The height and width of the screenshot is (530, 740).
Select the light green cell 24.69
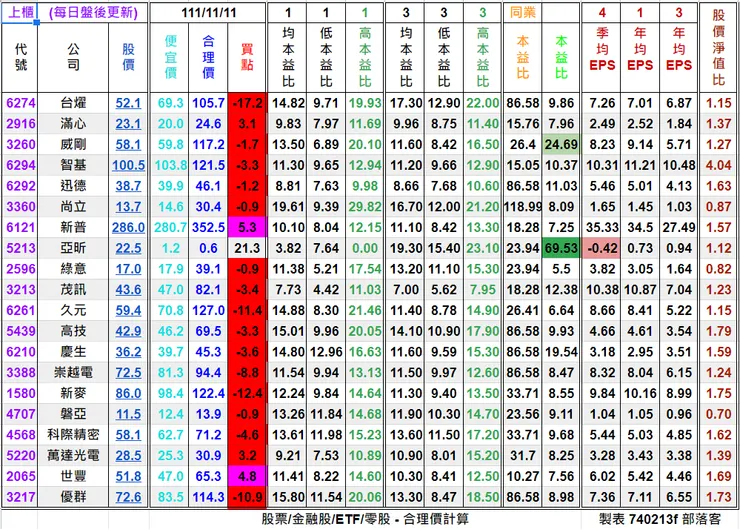coord(561,144)
